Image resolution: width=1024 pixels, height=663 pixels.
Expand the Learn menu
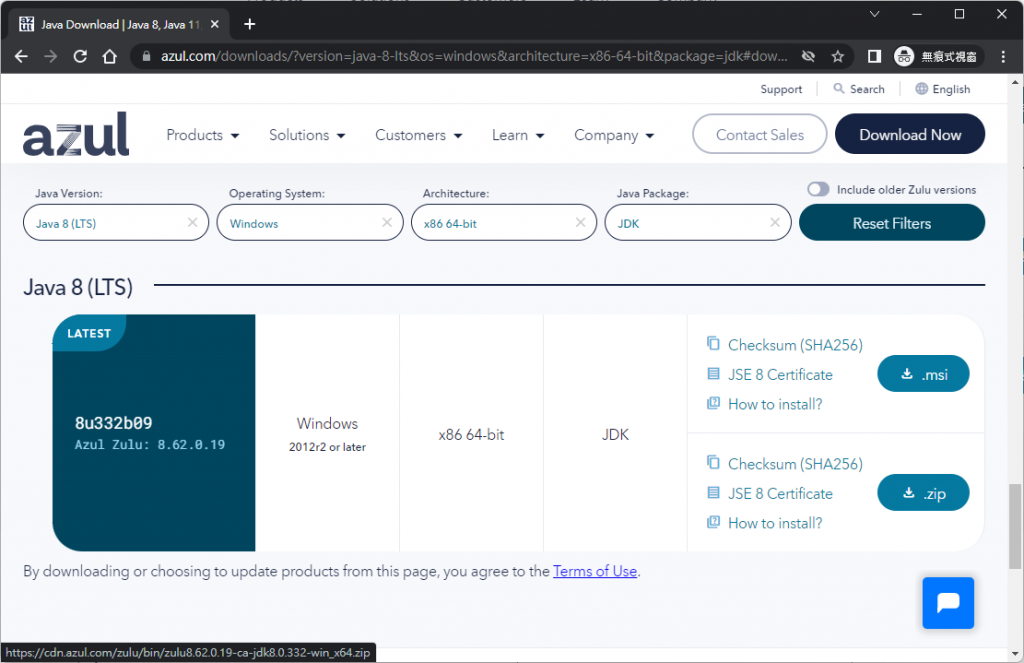tap(518, 135)
